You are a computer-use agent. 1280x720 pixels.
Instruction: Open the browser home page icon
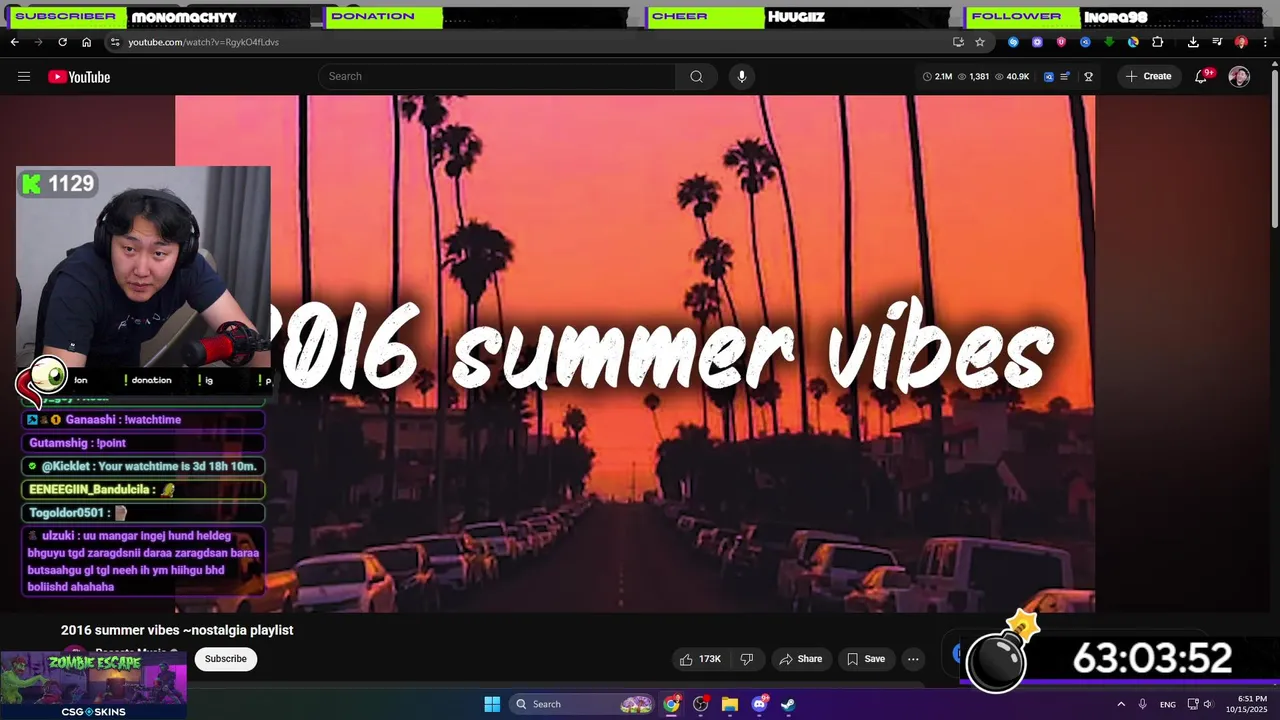coord(86,42)
